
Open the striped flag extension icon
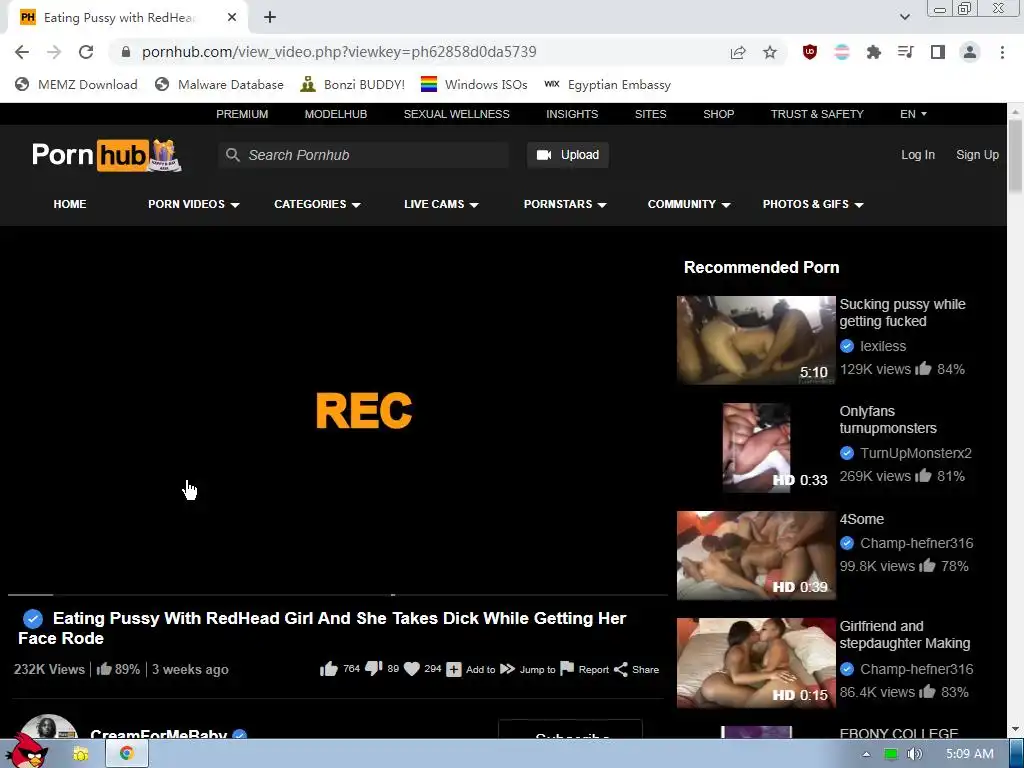pos(842,52)
